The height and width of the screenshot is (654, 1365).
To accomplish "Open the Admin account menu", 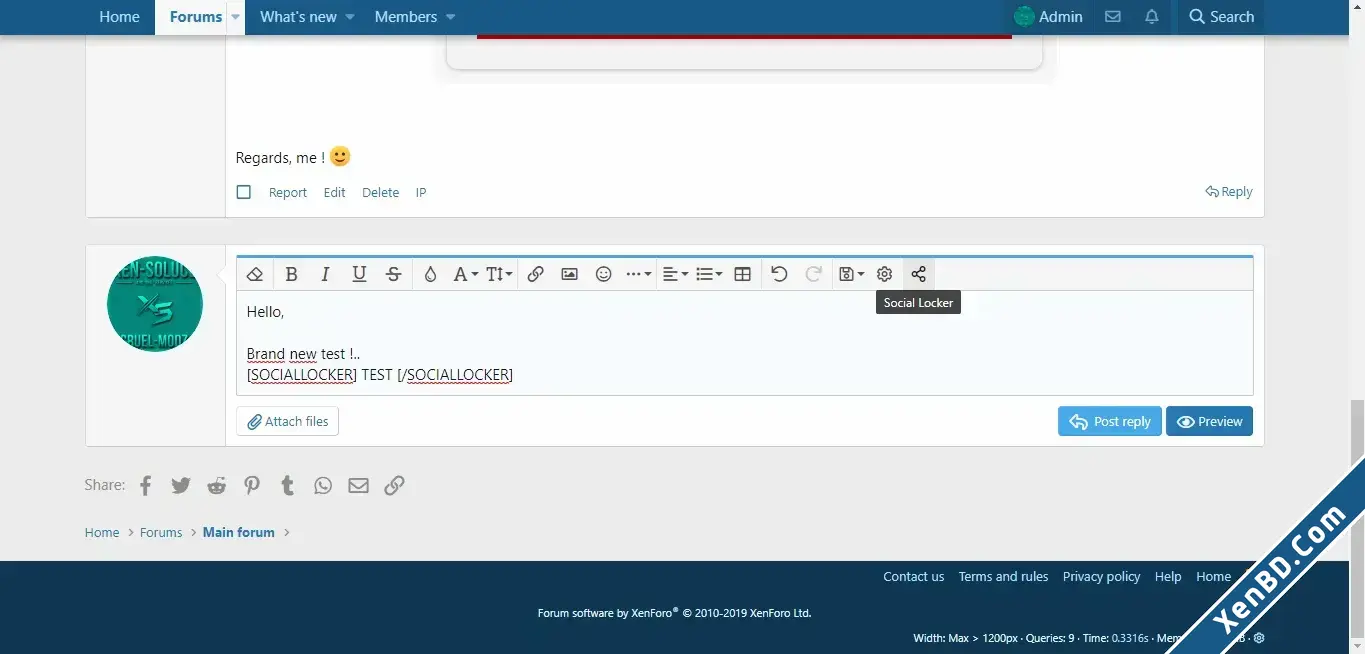I will (1048, 17).
